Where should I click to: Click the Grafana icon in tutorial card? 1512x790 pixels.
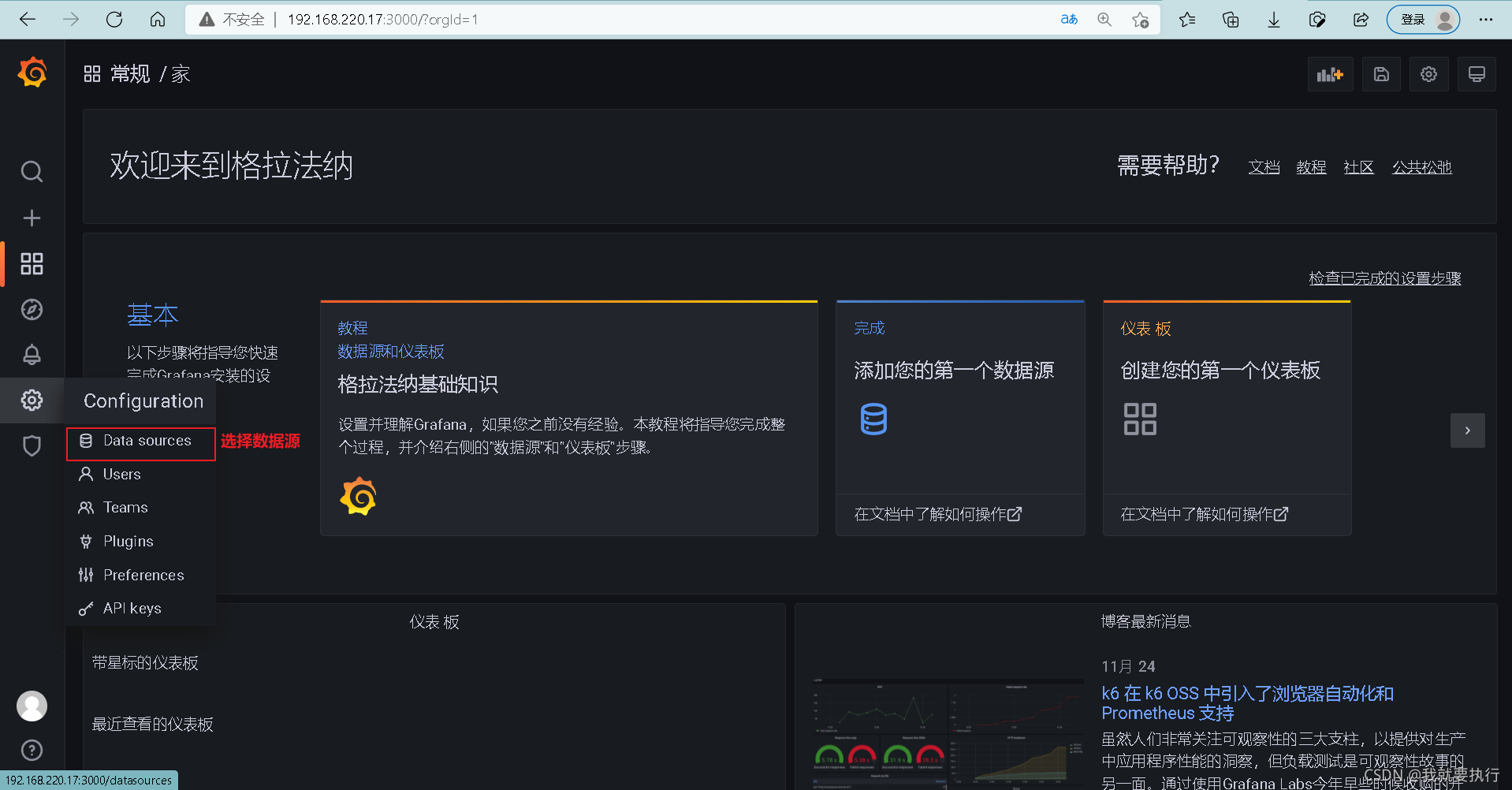click(x=359, y=496)
